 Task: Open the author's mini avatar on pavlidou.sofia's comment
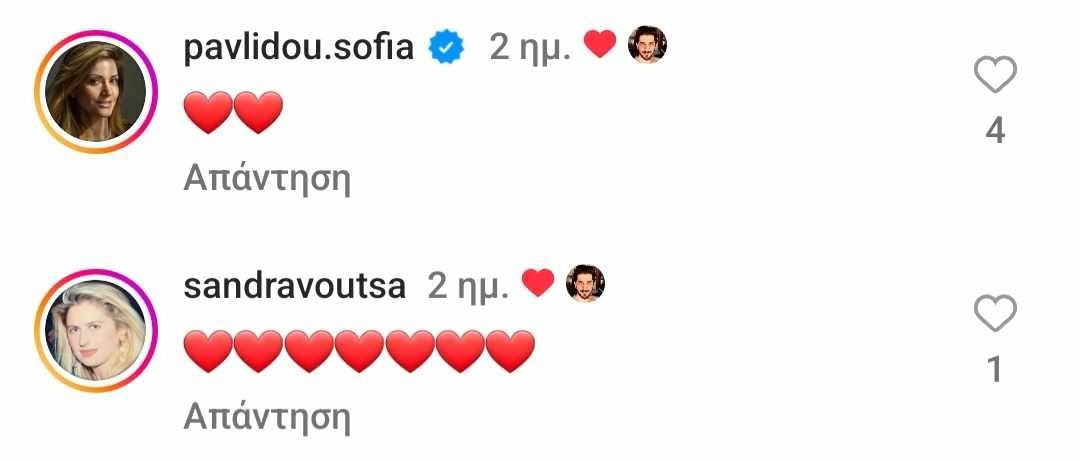tap(647, 45)
